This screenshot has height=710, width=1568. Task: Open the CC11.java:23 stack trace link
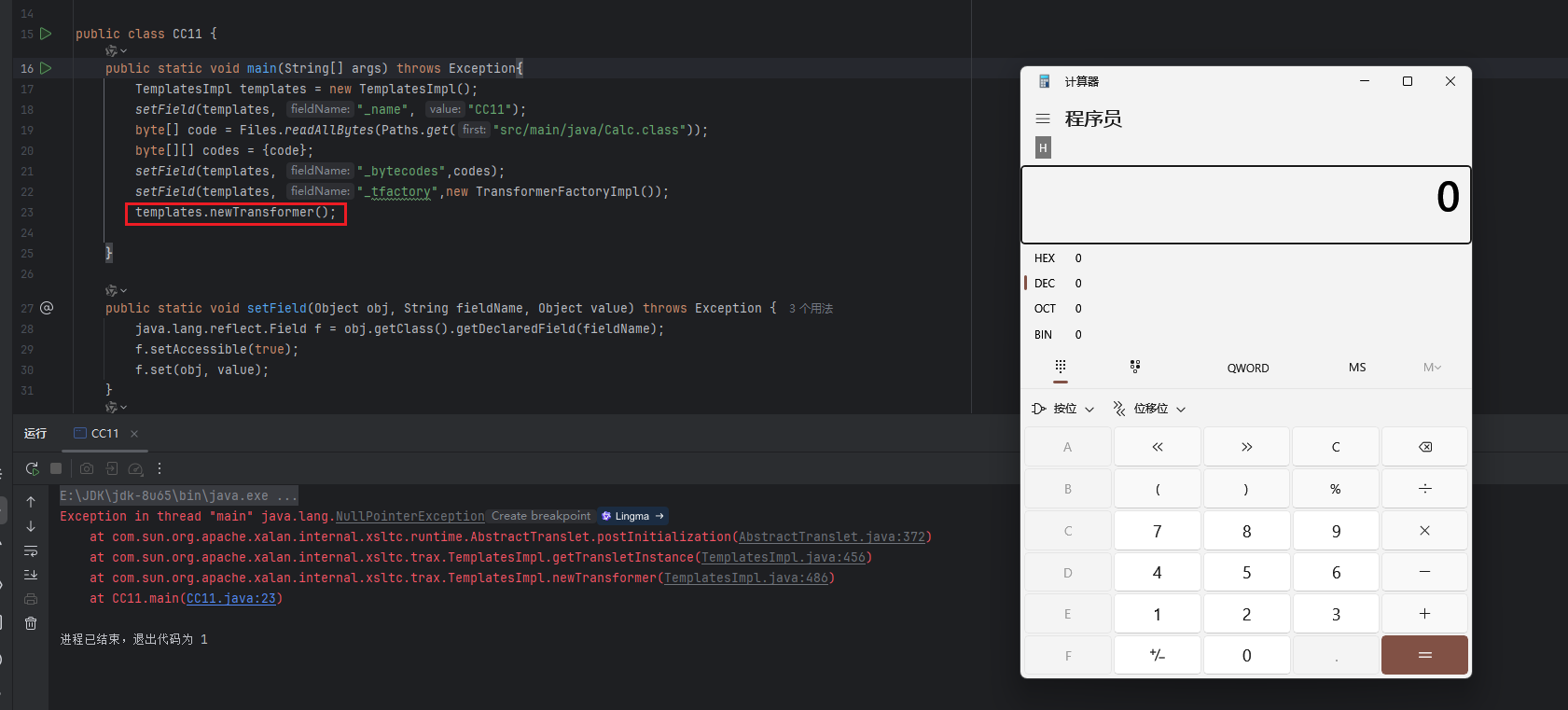pos(231,599)
